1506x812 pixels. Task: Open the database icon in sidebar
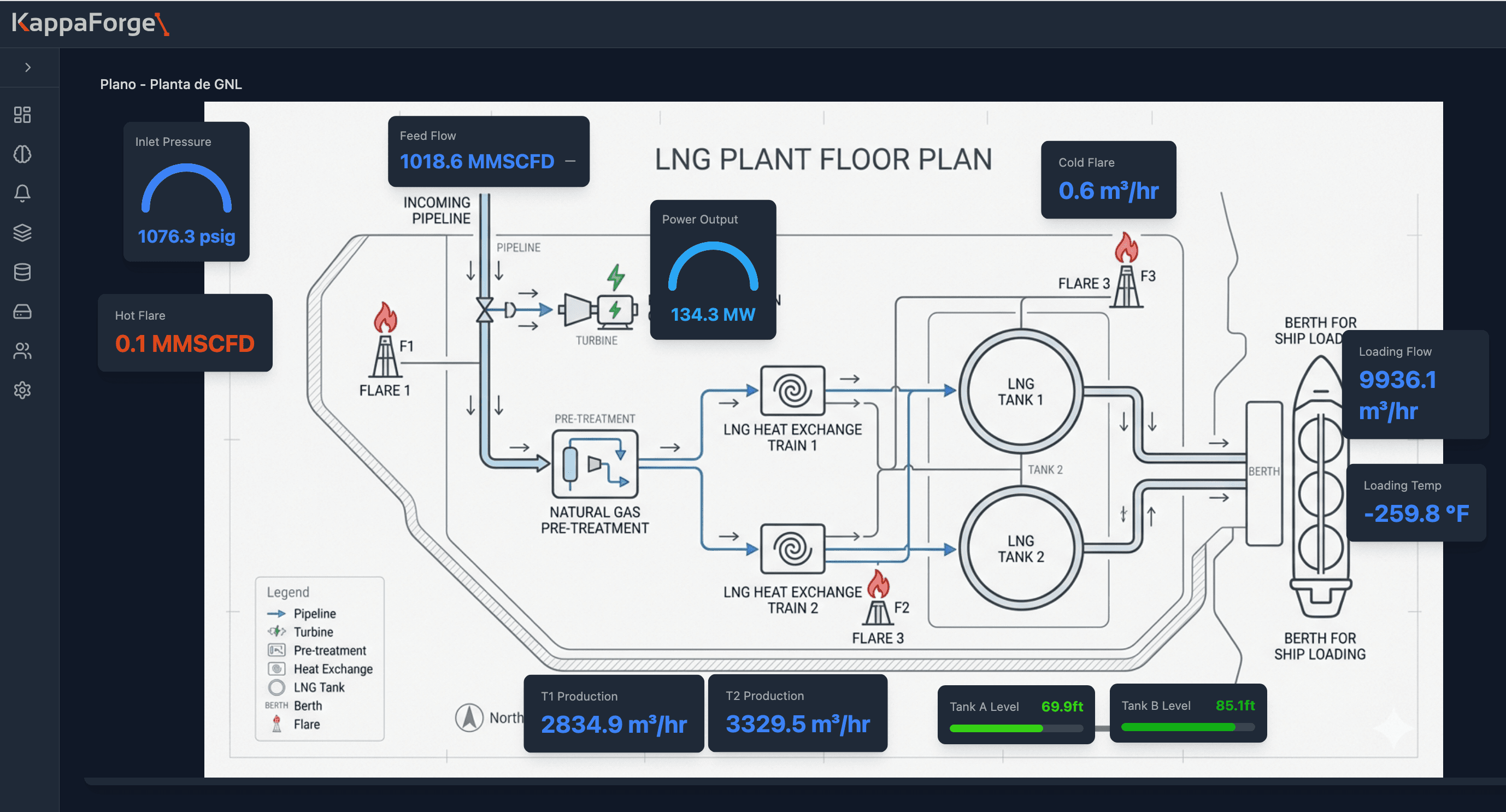click(22, 272)
